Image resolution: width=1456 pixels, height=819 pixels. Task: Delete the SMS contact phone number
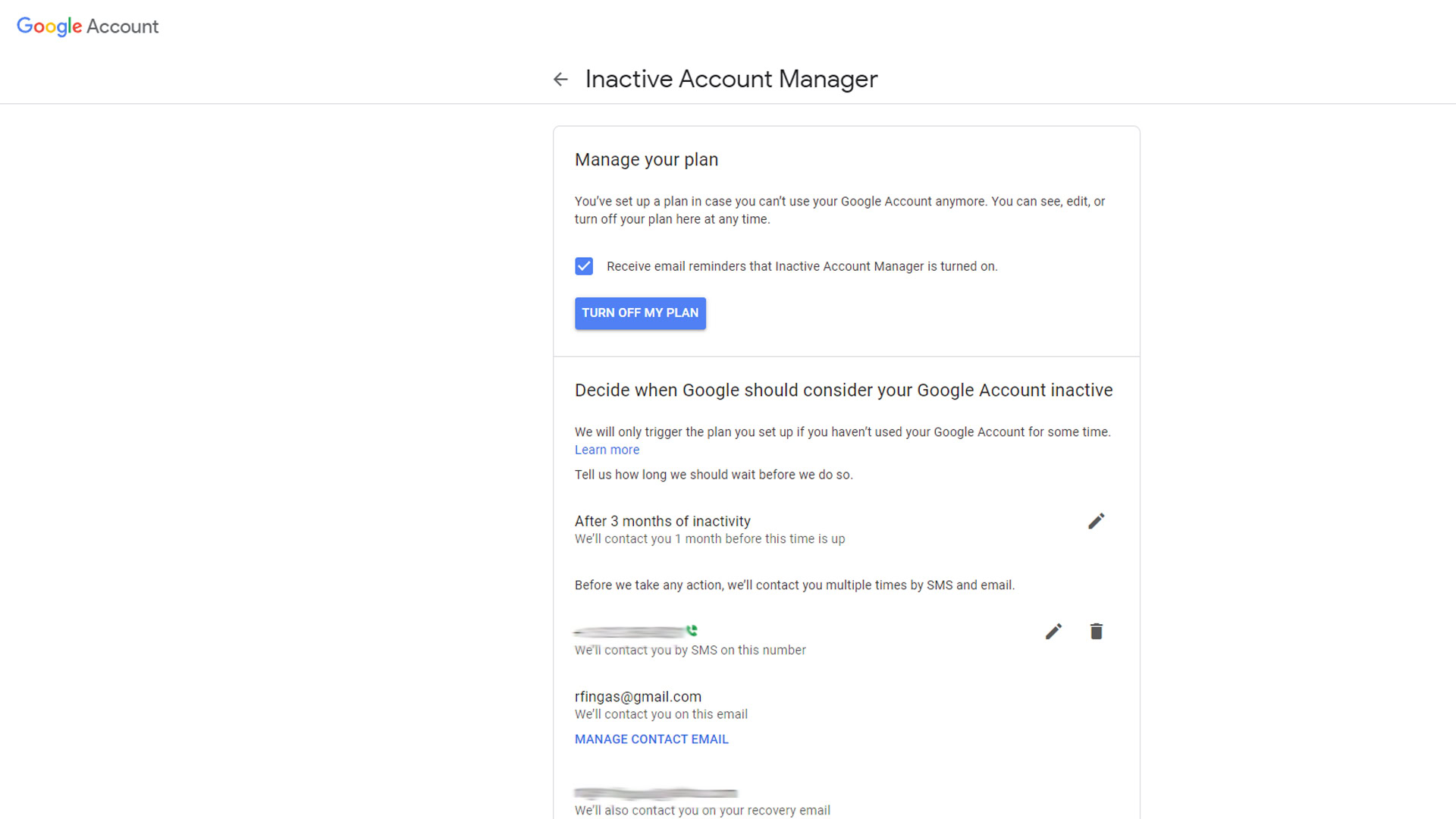coord(1096,632)
